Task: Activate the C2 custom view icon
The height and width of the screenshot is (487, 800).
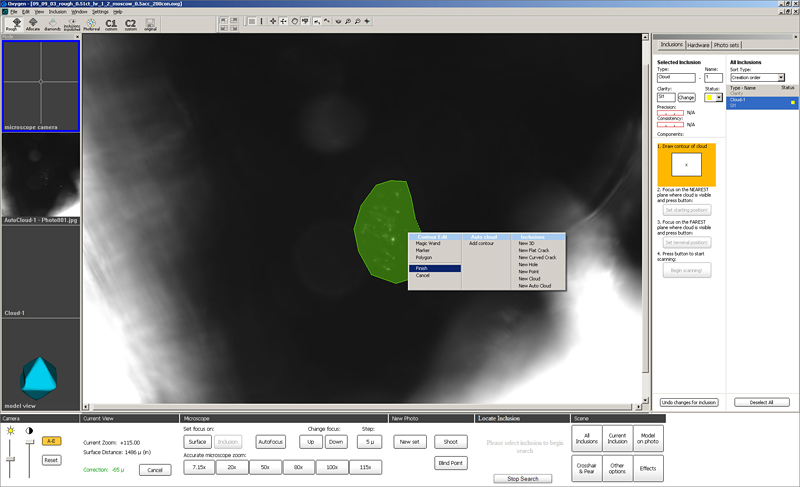Action: click(x=130, y=24)
